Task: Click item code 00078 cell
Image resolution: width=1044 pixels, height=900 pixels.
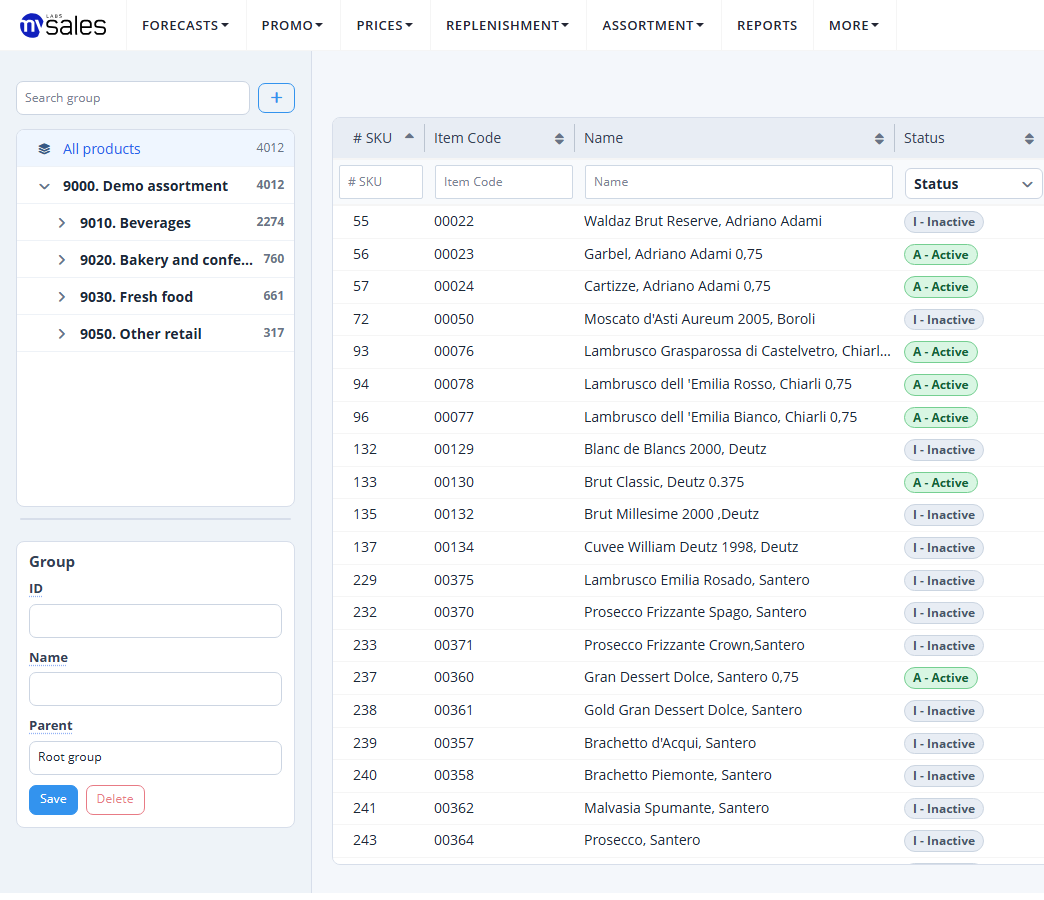Action: pos(454,384)
